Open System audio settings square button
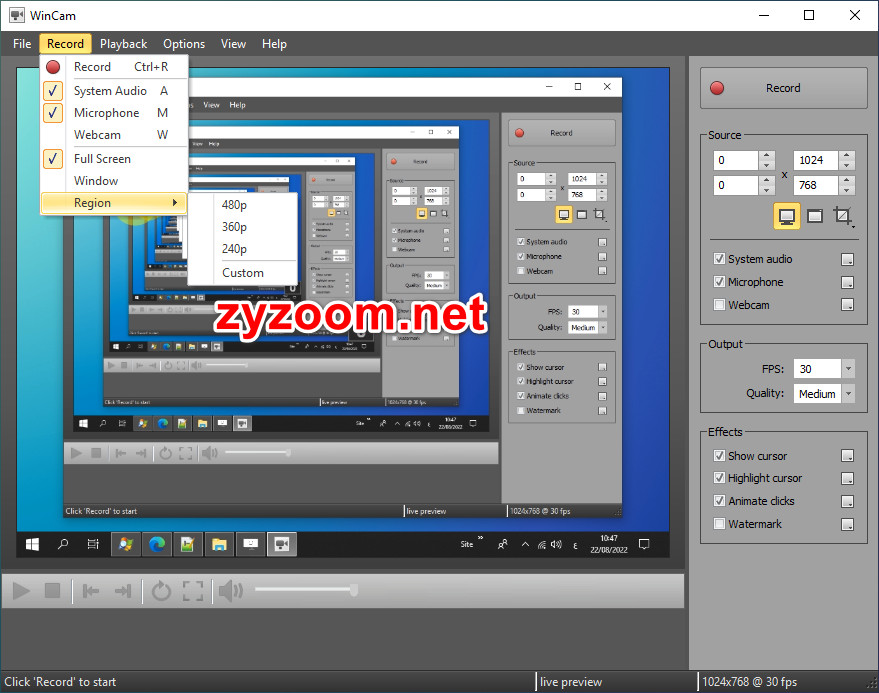The width and height of the screenshot is (879, 693). coord(848,259)
